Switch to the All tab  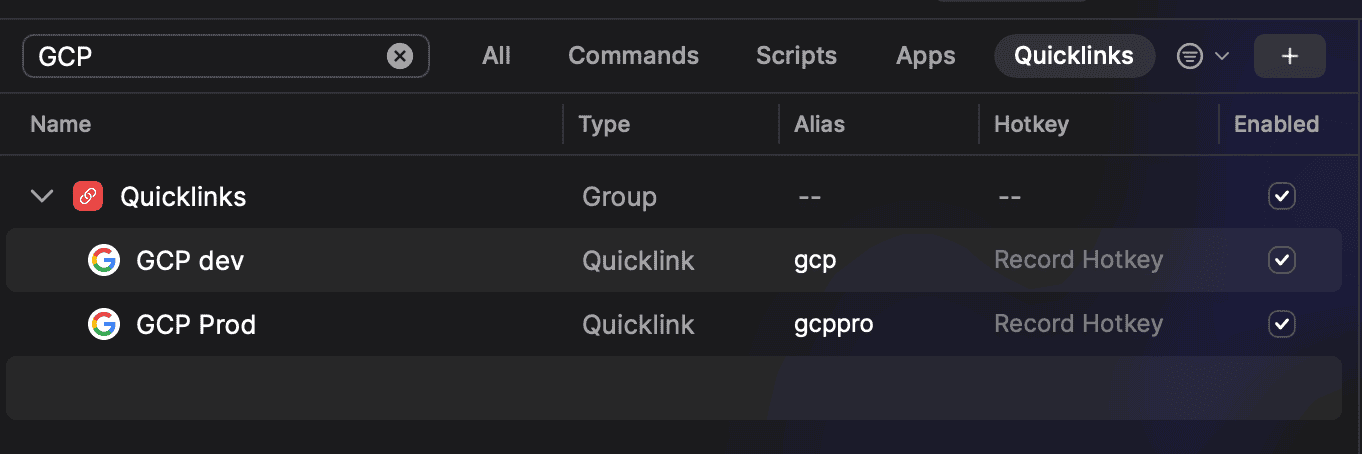point(496,56)
